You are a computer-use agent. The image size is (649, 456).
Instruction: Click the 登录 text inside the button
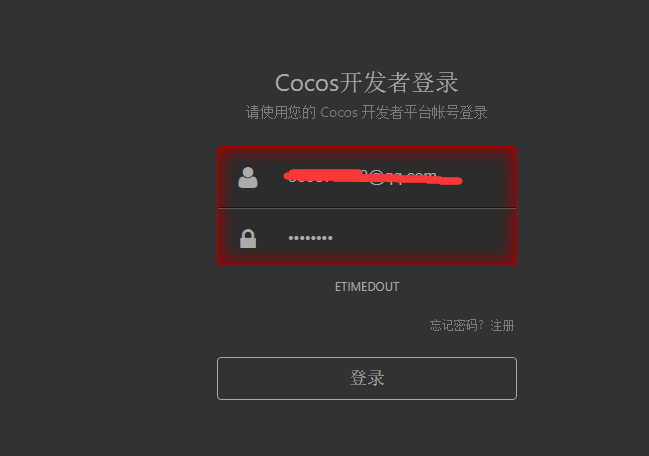pos(367,378)
